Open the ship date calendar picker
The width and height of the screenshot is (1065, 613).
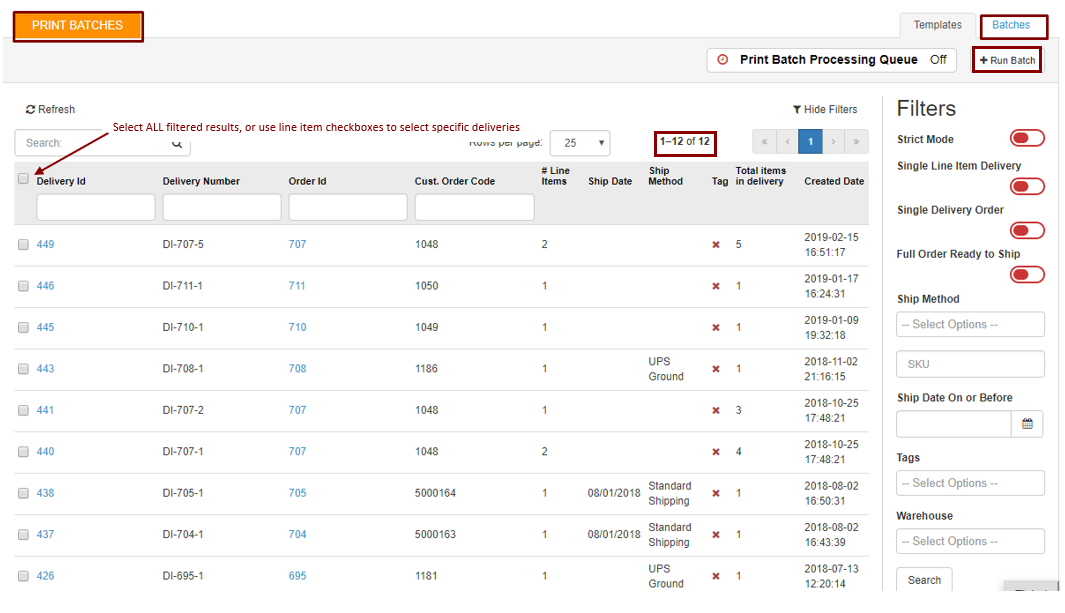pos(1027,424)
